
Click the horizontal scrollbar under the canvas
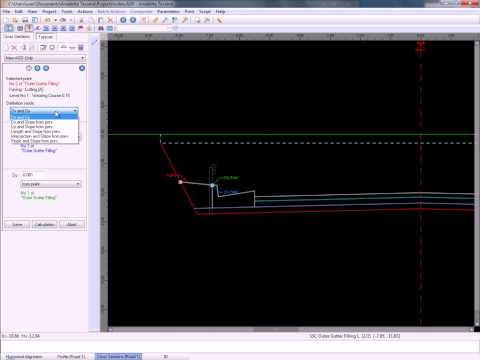(290, 329)
